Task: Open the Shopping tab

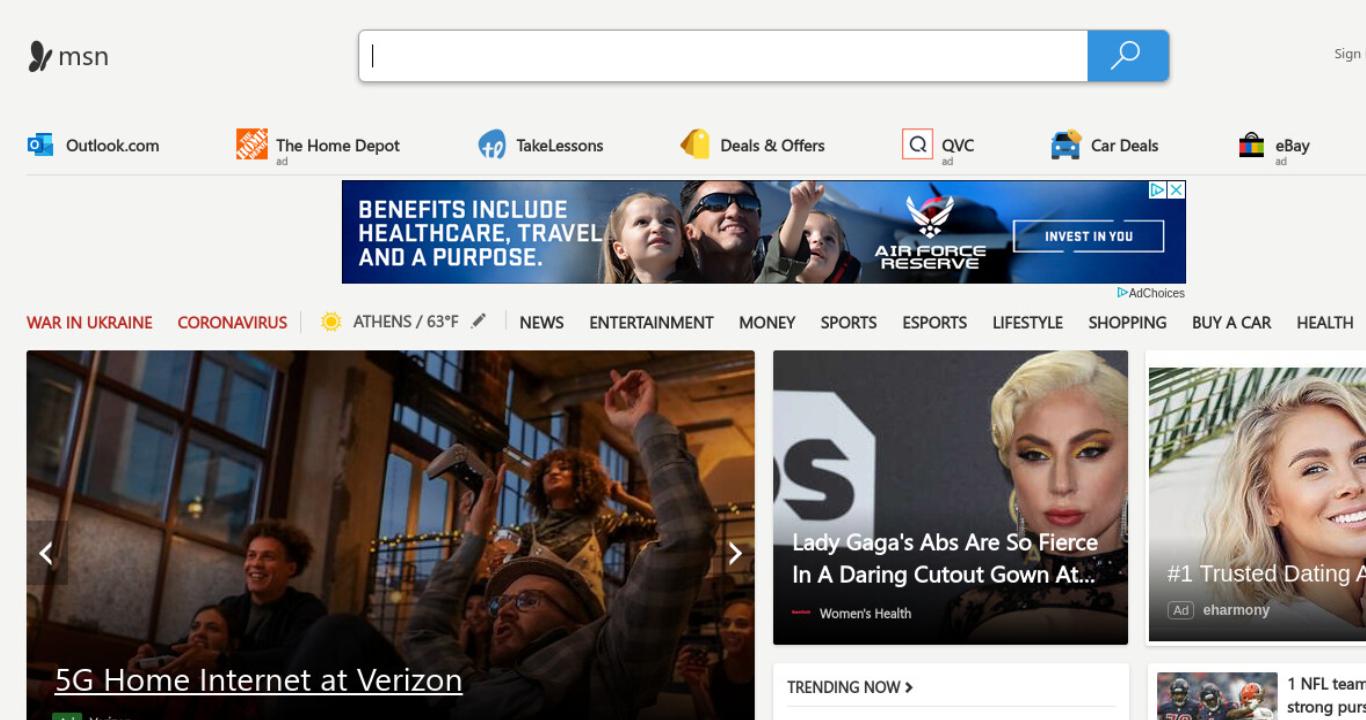Action: pos(1127,322)
